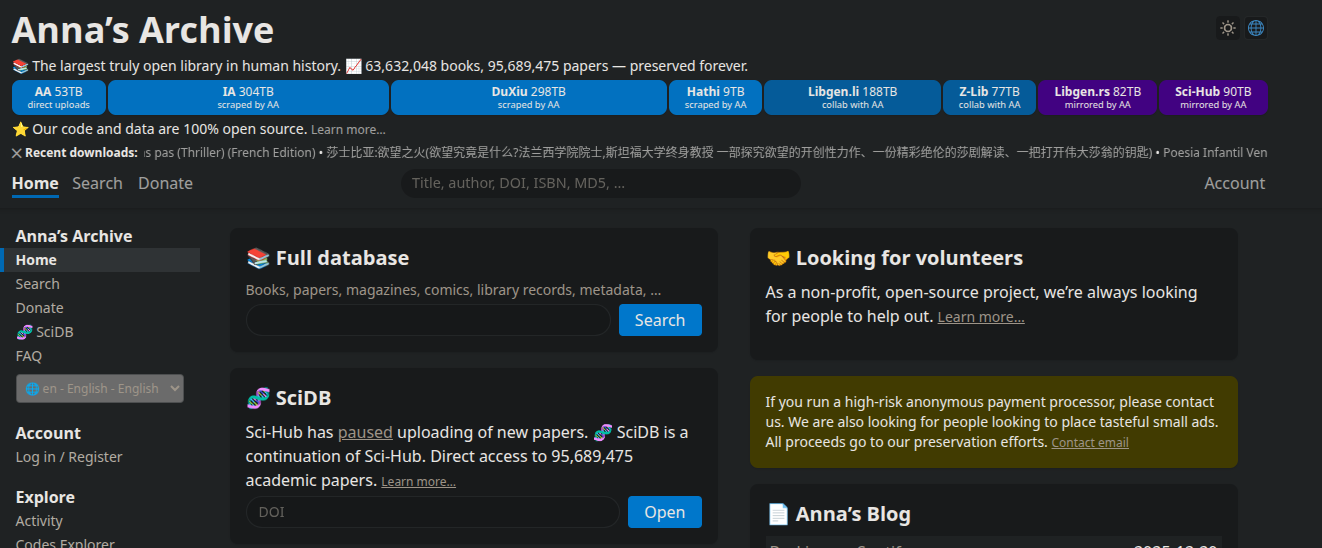
Task: Click the blue Search button
Action: click(x=660, y=320)
